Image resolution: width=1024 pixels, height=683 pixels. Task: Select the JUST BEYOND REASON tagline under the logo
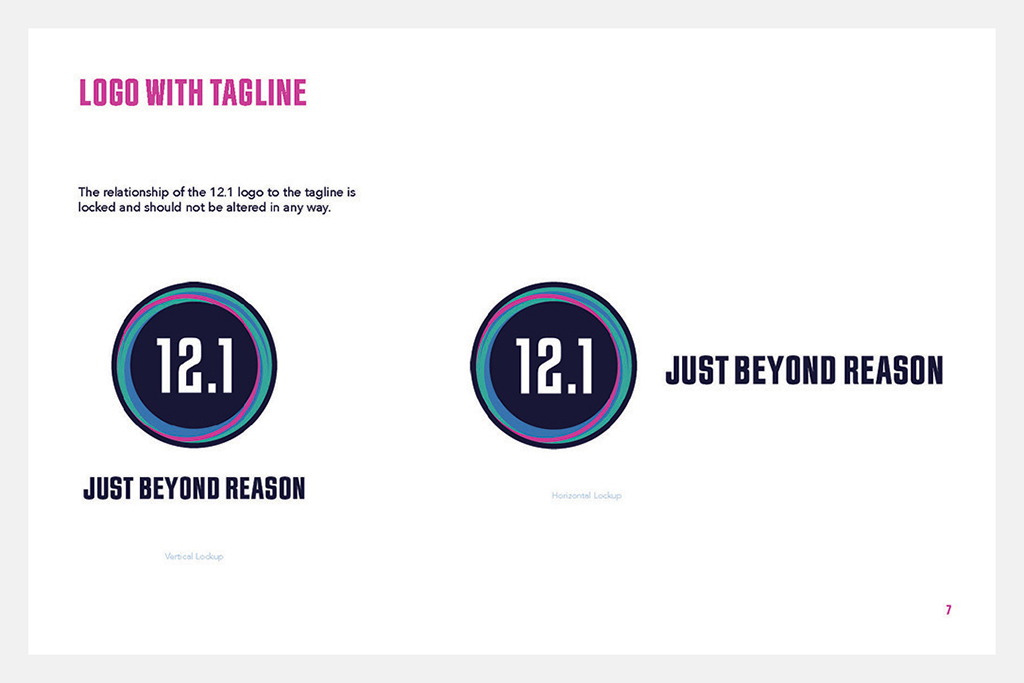[x=194, y=488]
